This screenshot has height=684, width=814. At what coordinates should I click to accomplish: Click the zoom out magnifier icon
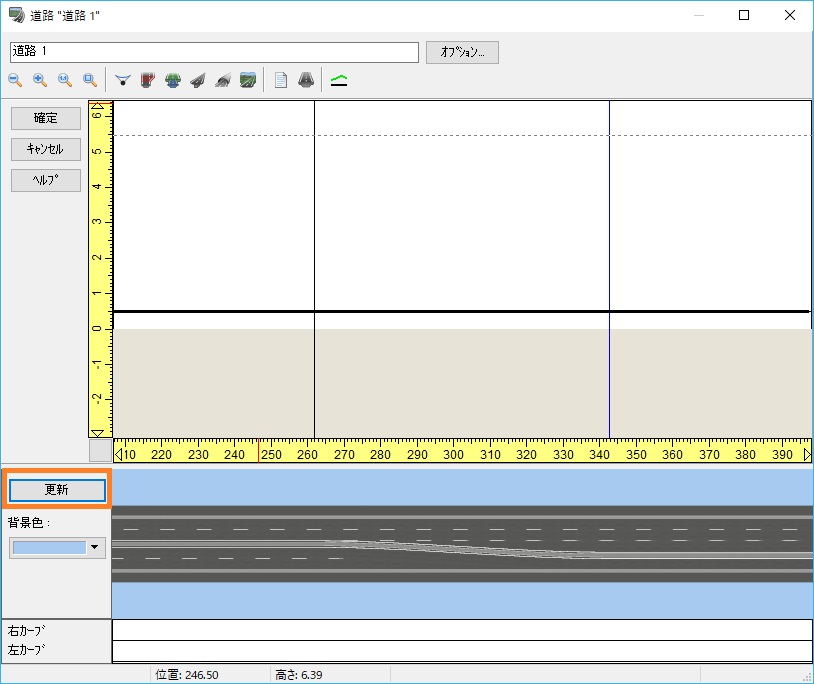click(15, 80)
